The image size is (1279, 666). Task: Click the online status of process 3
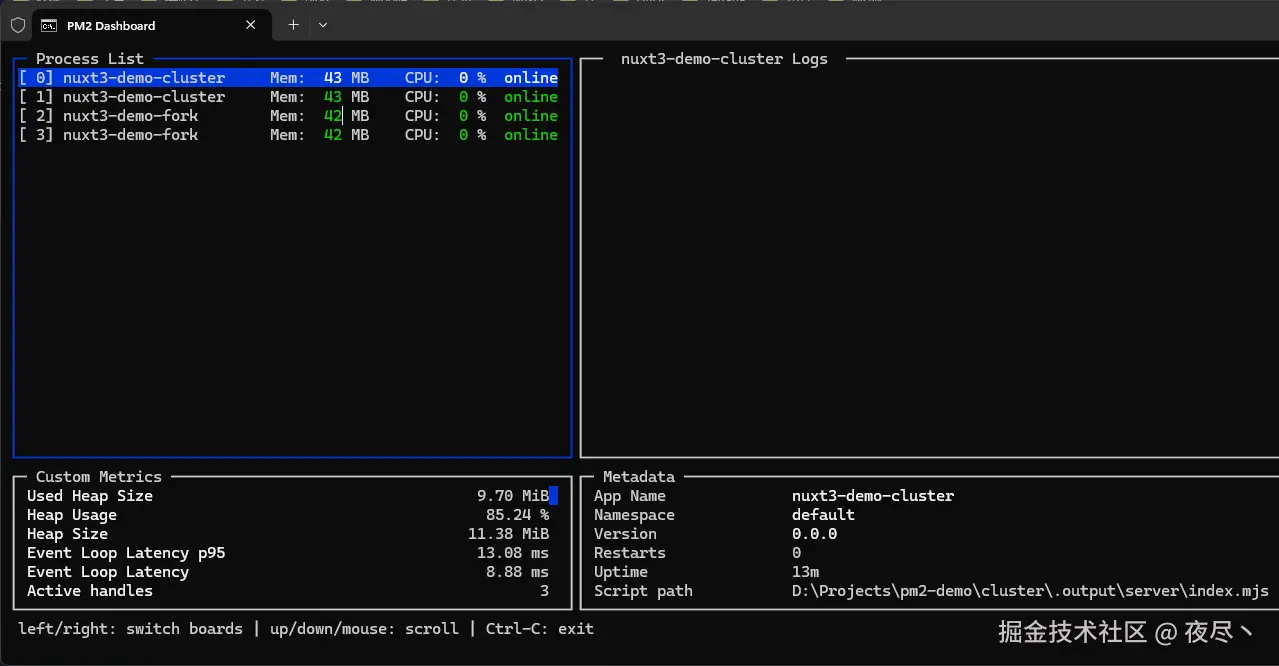pos(531,135)
